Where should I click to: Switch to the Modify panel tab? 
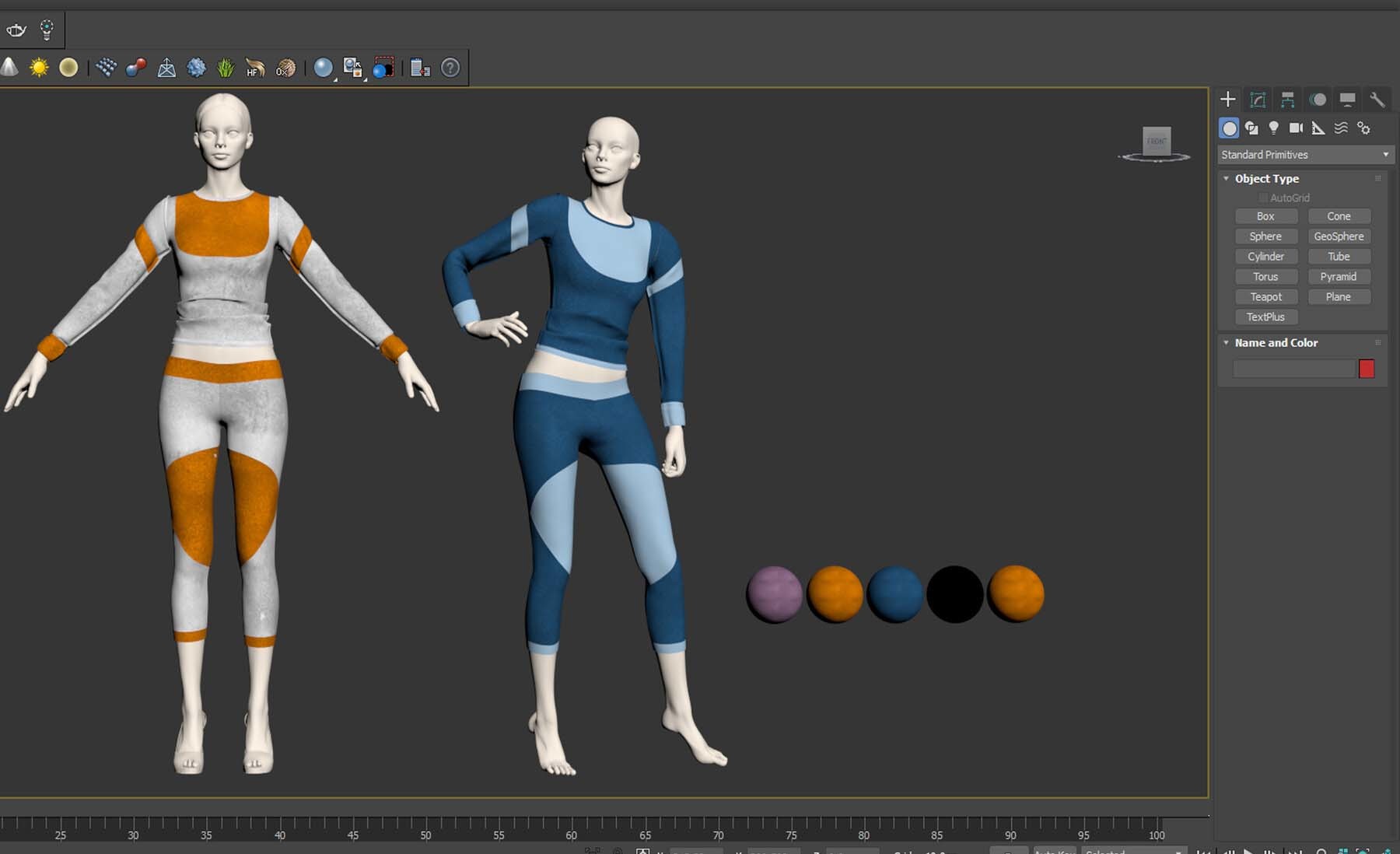coord(1258,100)
